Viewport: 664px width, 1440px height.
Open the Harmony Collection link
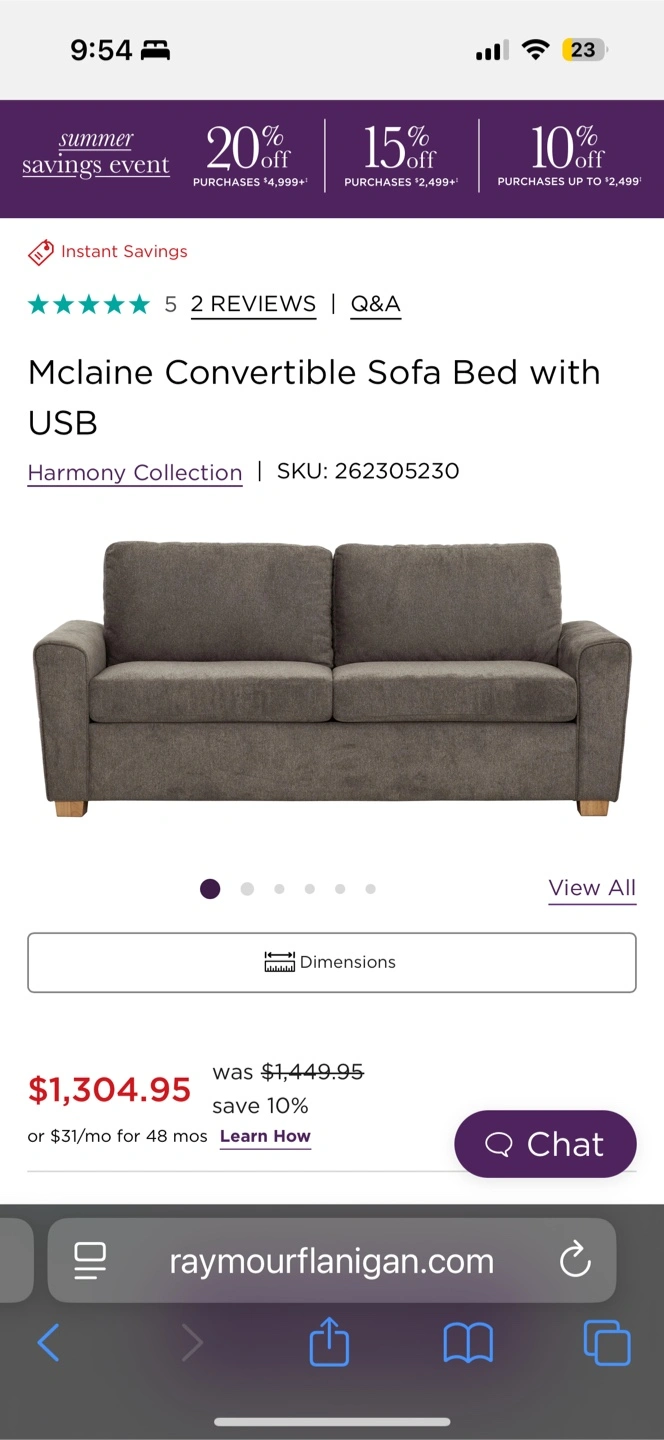[135, 472]
